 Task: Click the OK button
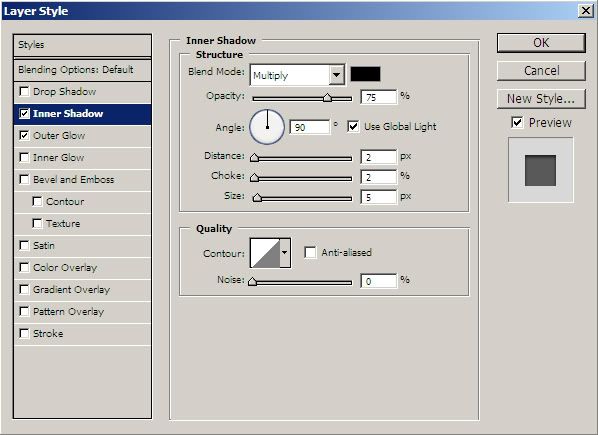pos(541,43)
